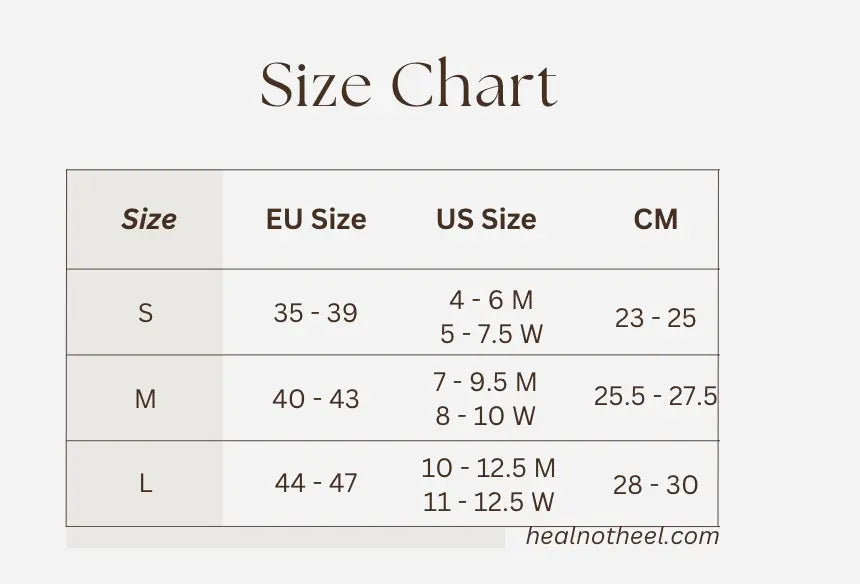The width and height of the screenshot is (860, 584).
Task: Click the US size 5 - 7.5 W text
Action: (491, 333)
